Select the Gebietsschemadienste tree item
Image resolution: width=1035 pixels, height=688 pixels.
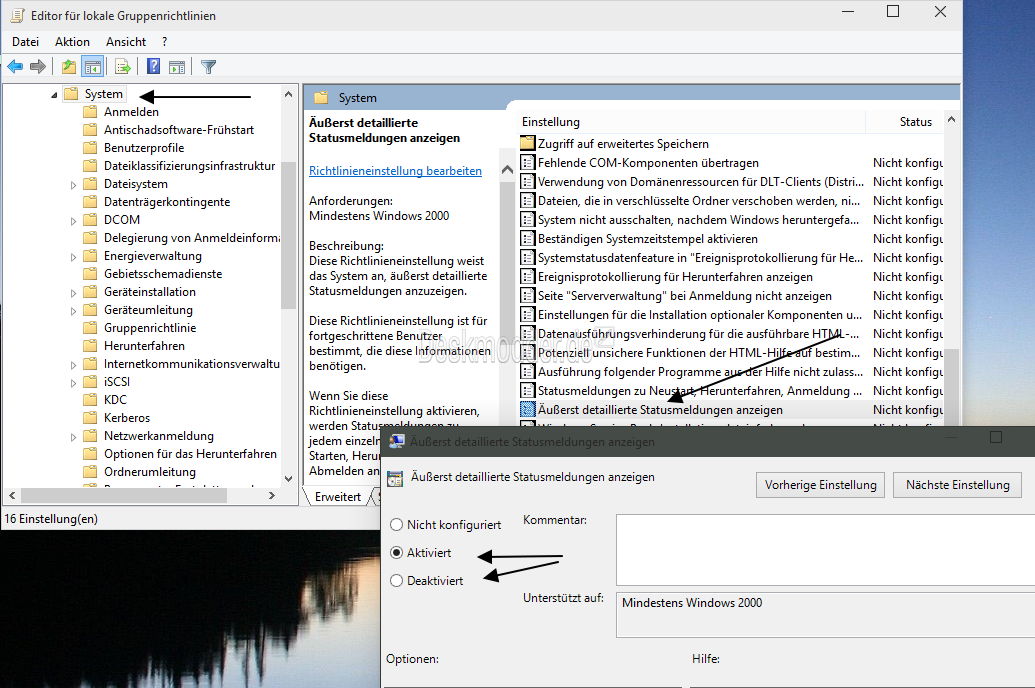pos(162,274)
